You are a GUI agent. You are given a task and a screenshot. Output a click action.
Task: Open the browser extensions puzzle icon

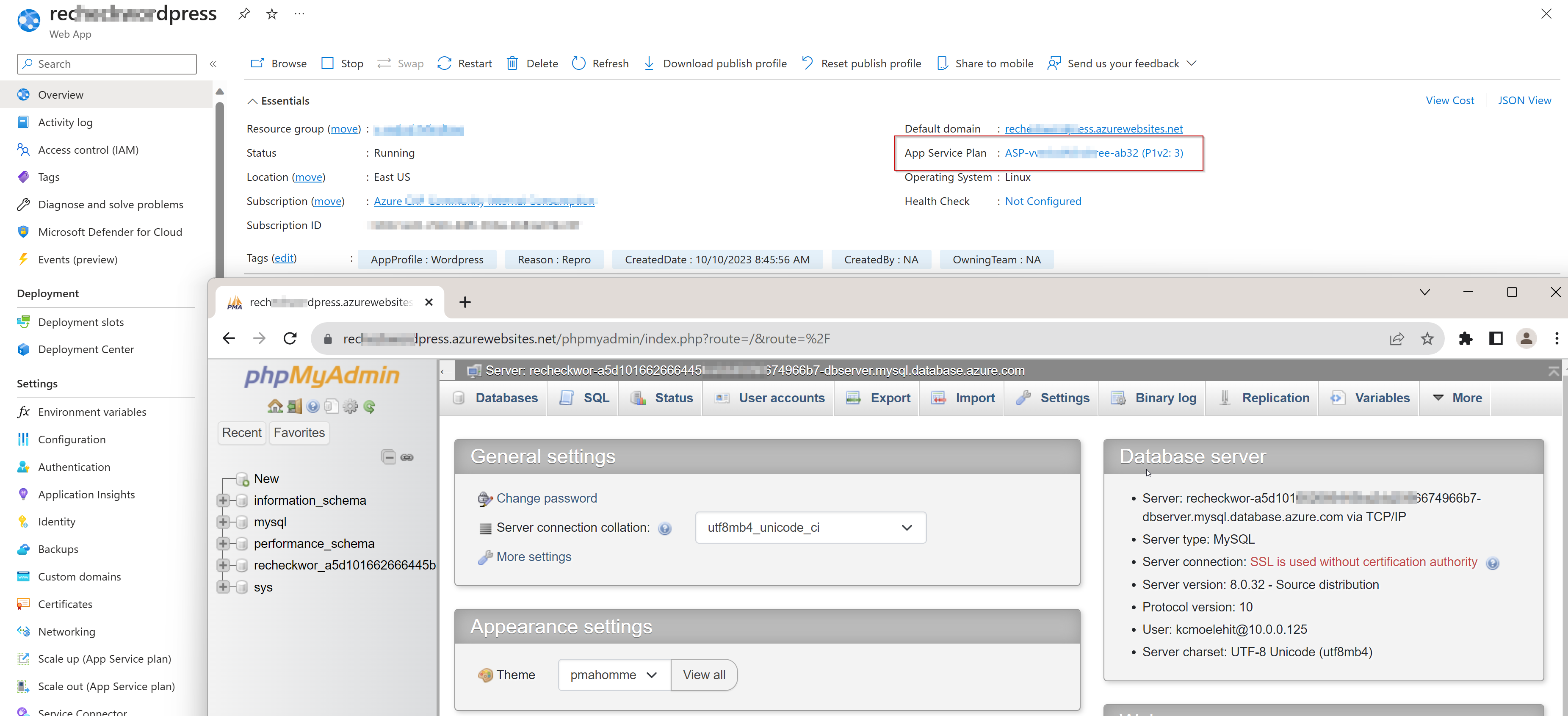(1466, 338)
